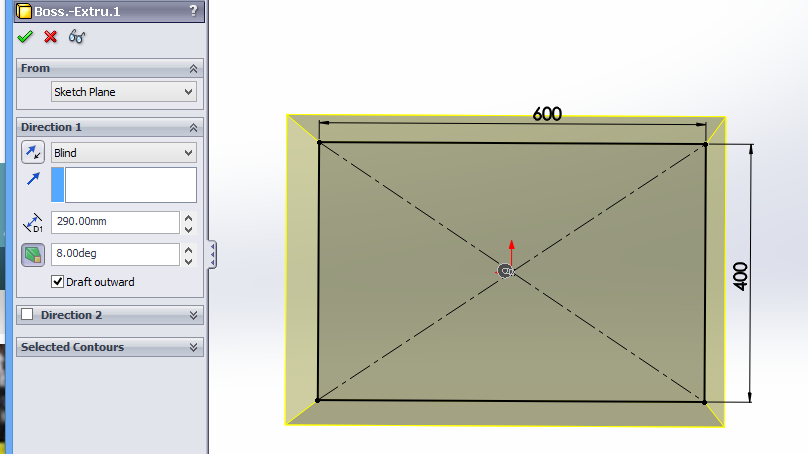Screen dimensions: 808x454
Task: Expand the Direction 2 section chevron
Action: 194,315
